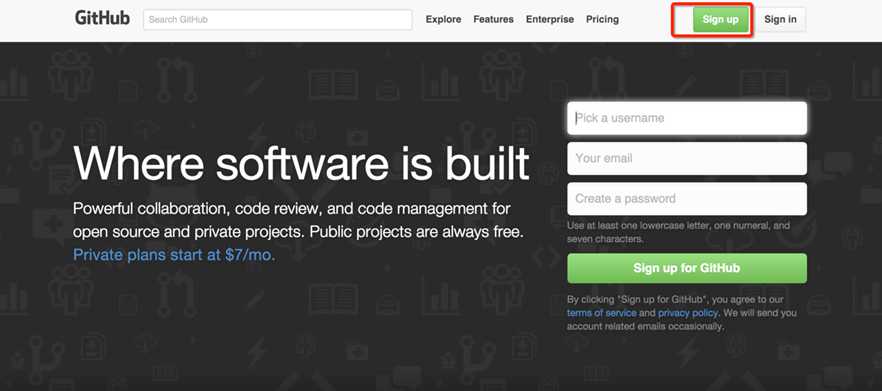
Task: Focus the Search GitHub field
Action: [x=278, y=20]
